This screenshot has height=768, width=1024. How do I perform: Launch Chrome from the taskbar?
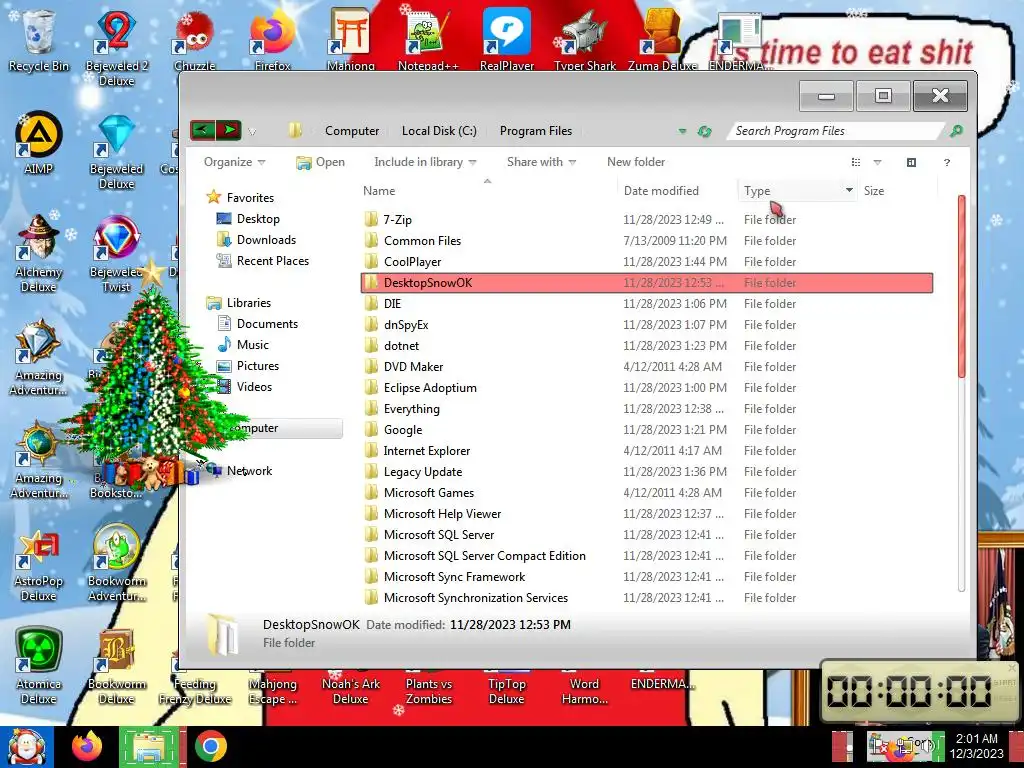pyautogui.click(x=210, y=746)
